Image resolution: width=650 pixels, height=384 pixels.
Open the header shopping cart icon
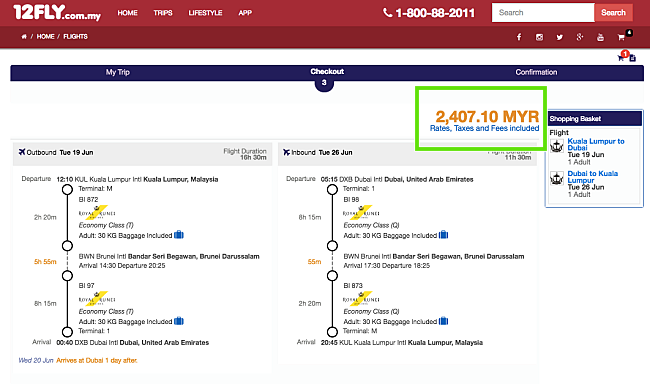tap(621, 37)
